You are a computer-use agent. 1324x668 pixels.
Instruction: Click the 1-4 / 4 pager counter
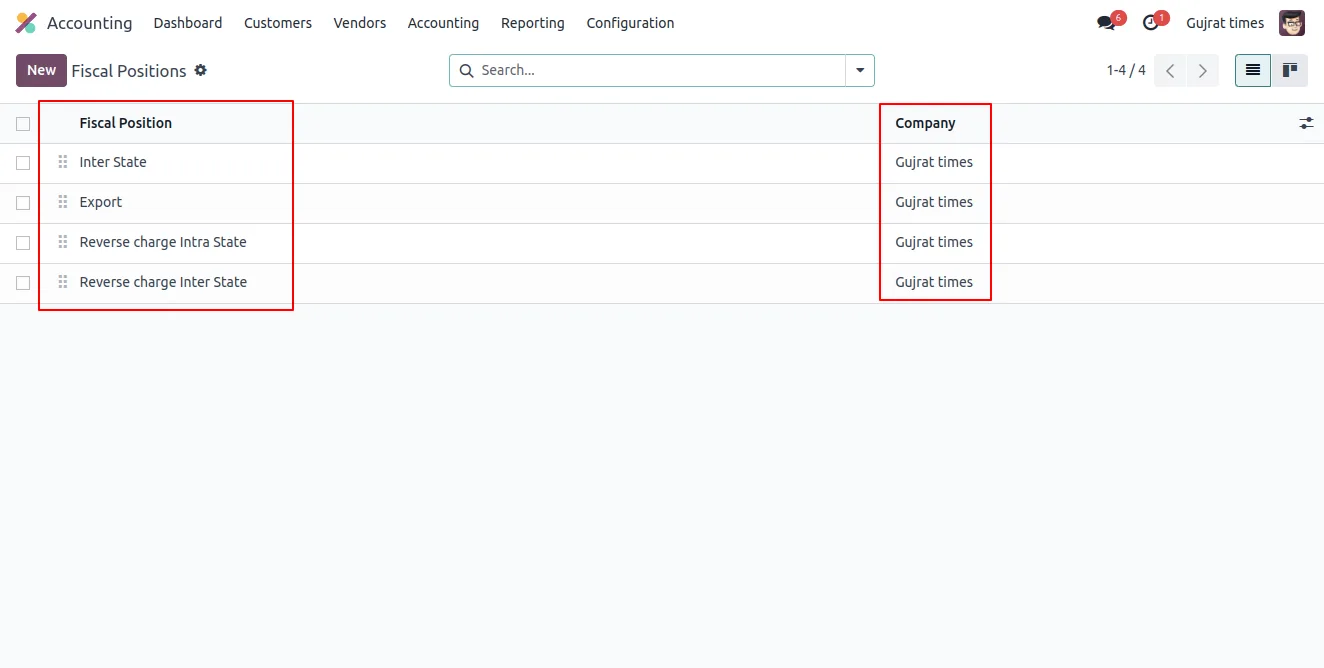1126,70
